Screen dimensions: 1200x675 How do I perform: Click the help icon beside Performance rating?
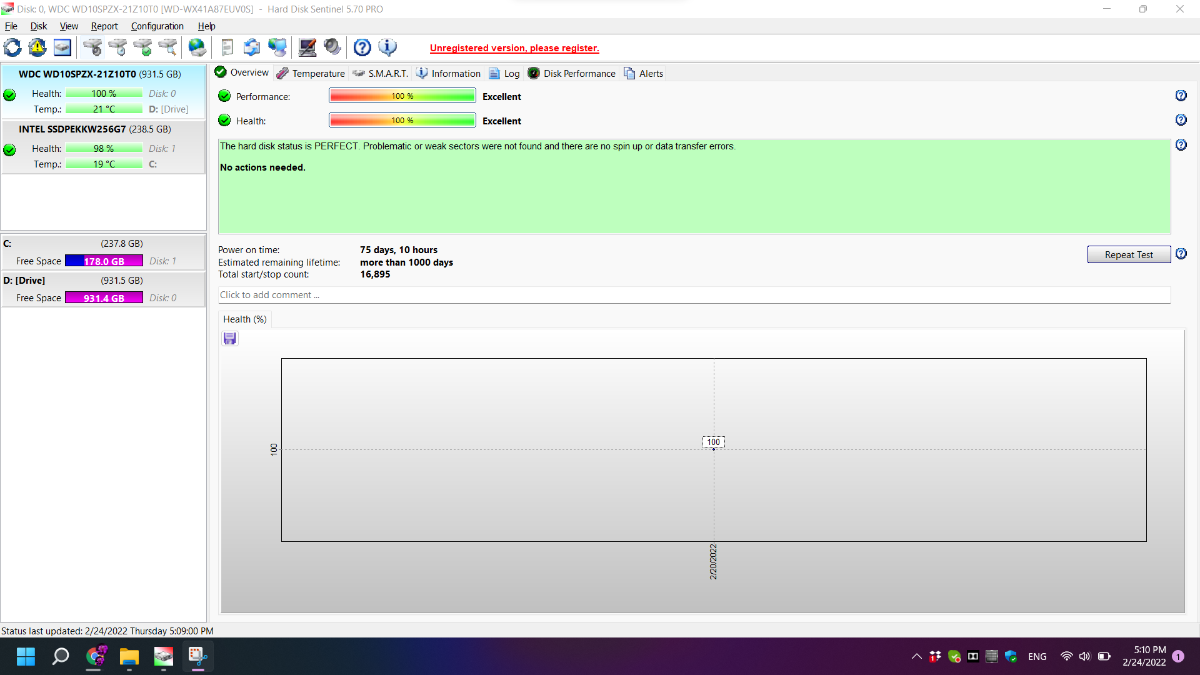pos(1181,96)
